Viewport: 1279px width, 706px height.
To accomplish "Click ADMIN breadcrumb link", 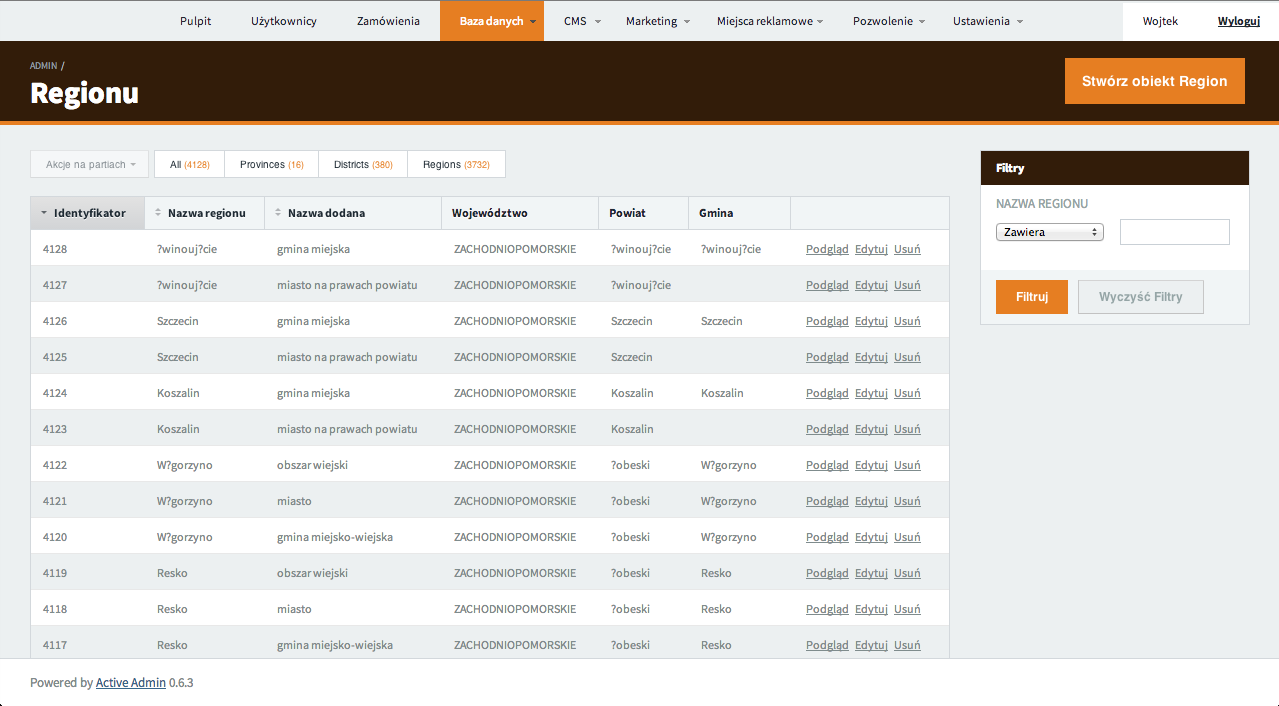I will (x=44, y=66).
